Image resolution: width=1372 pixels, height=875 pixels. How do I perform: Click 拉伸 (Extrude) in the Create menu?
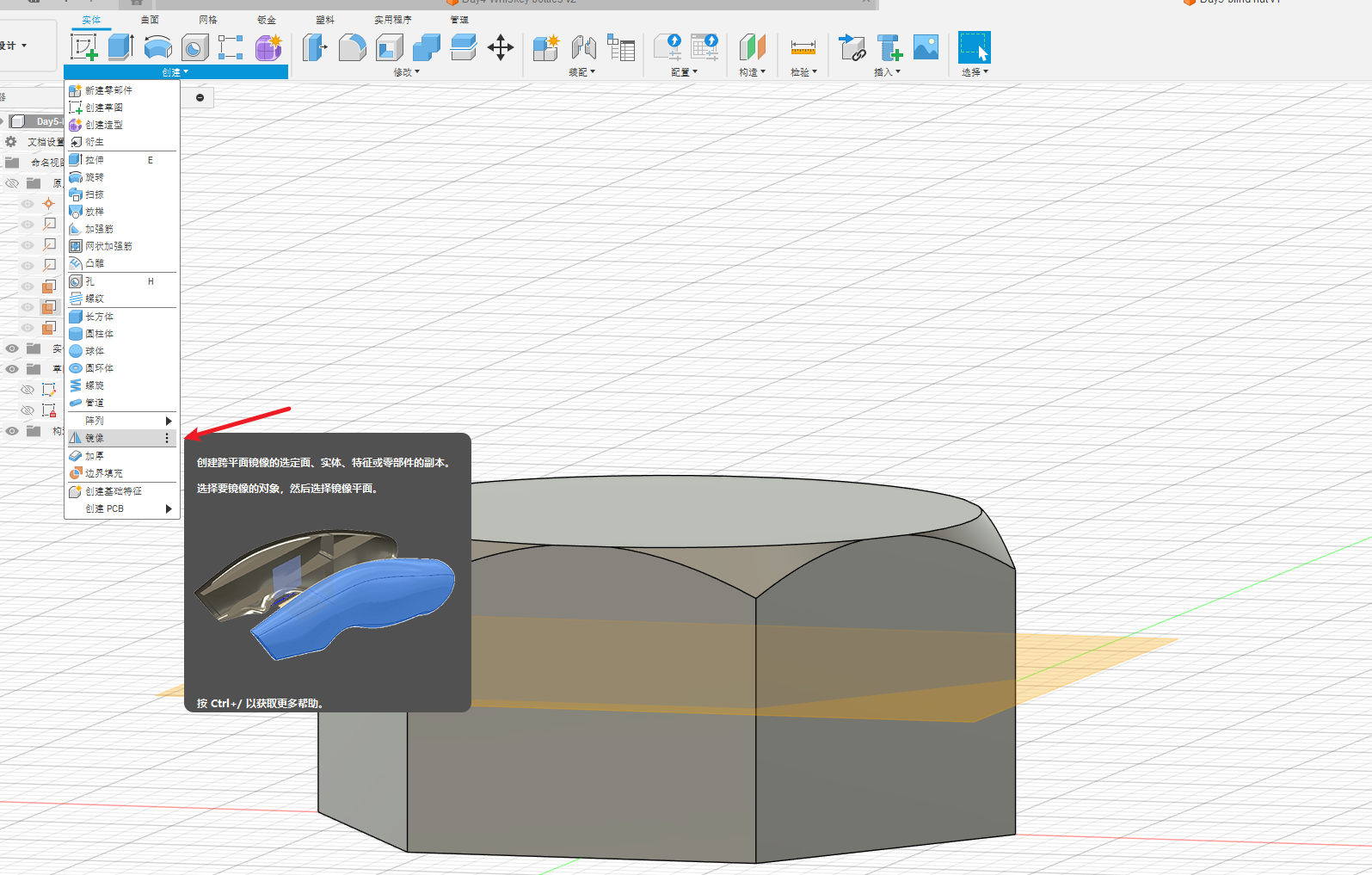click(95, 160)
